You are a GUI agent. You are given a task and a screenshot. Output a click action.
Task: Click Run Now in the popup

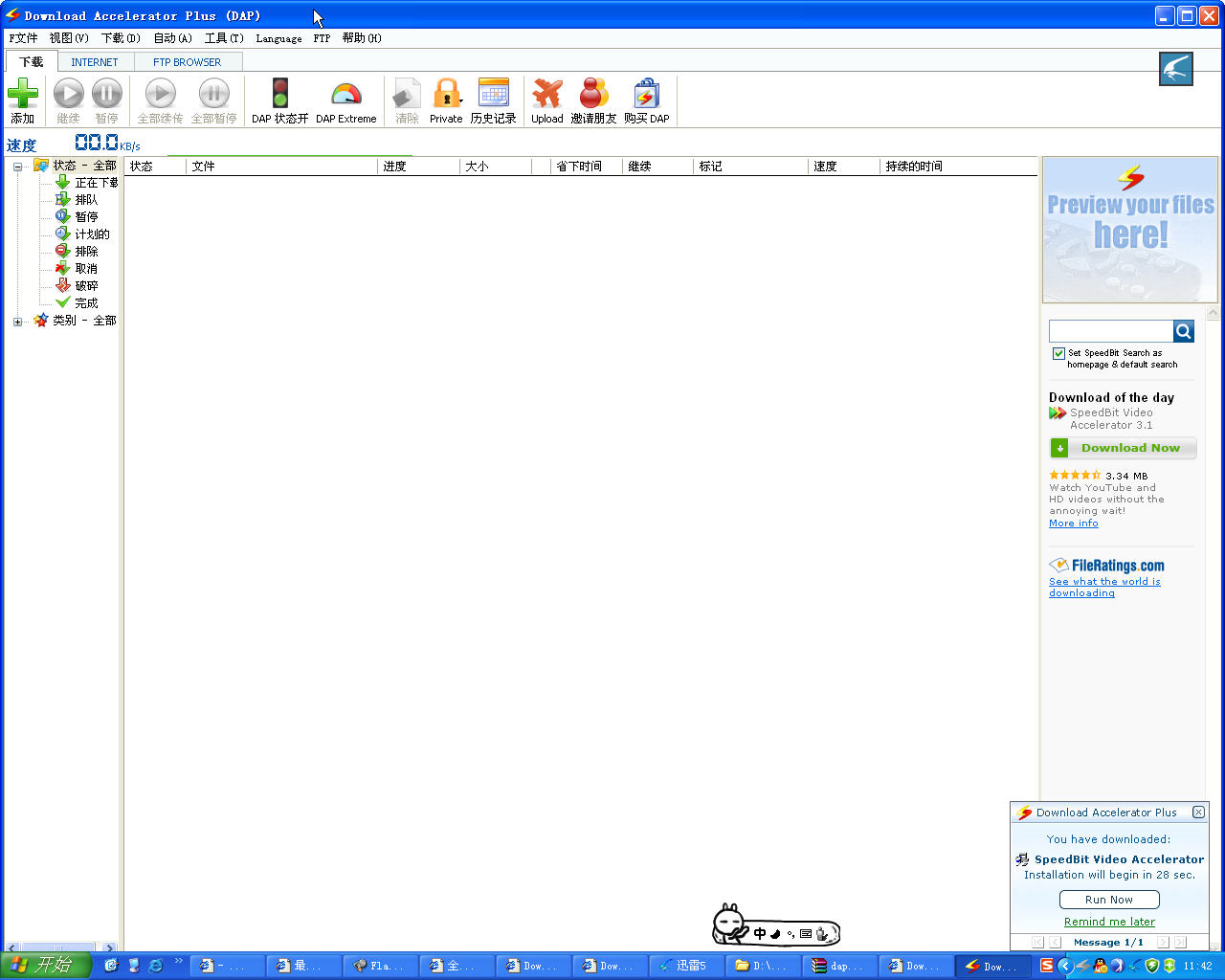[1109, 900]
